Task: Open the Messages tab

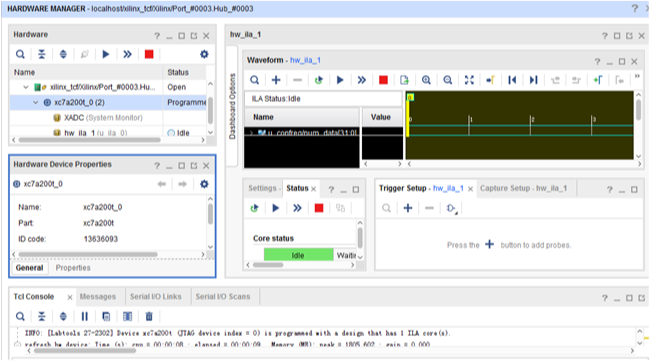Action: (x=98, y=297)
